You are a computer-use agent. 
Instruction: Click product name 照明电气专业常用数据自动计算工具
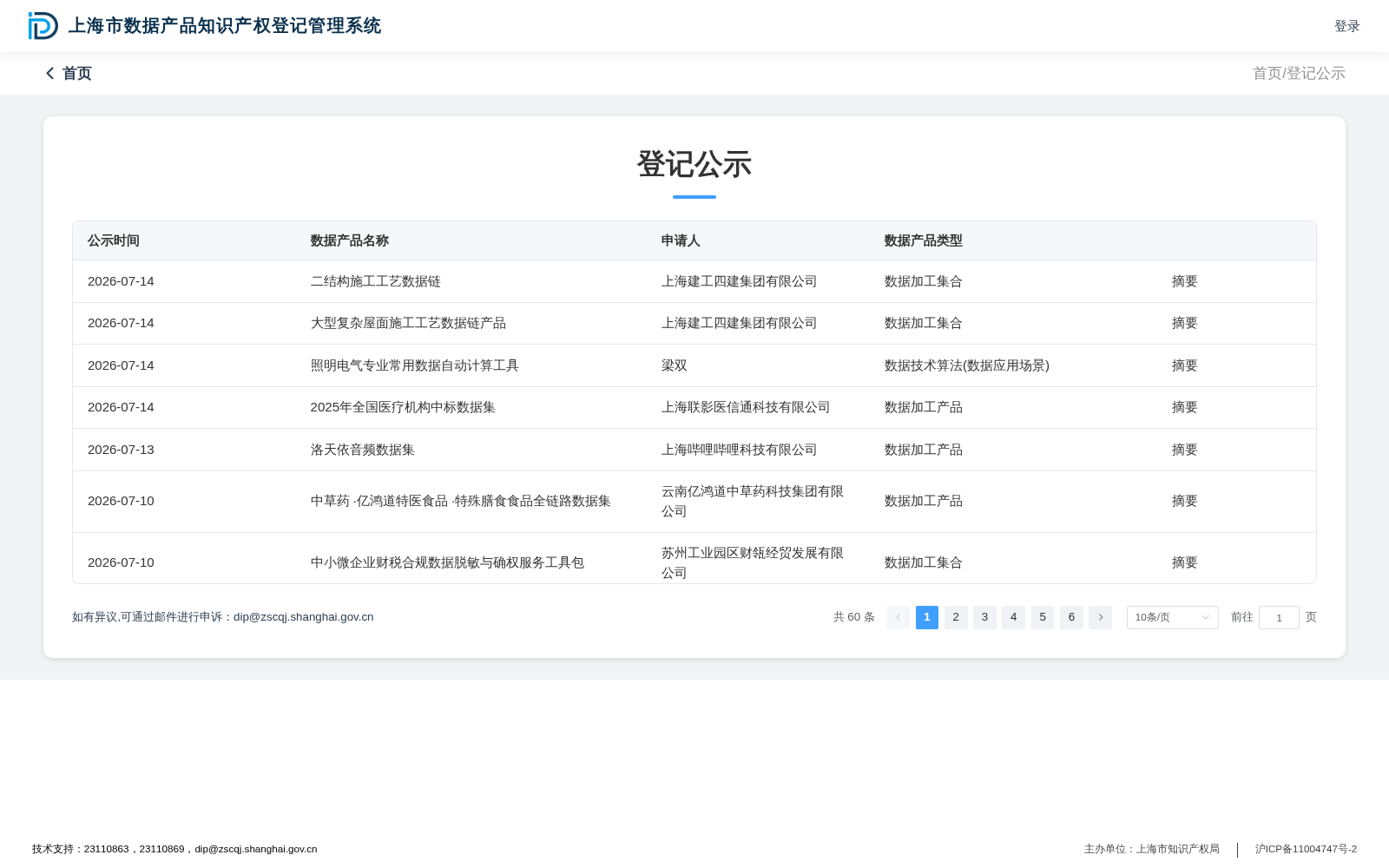tap(415, 365)
